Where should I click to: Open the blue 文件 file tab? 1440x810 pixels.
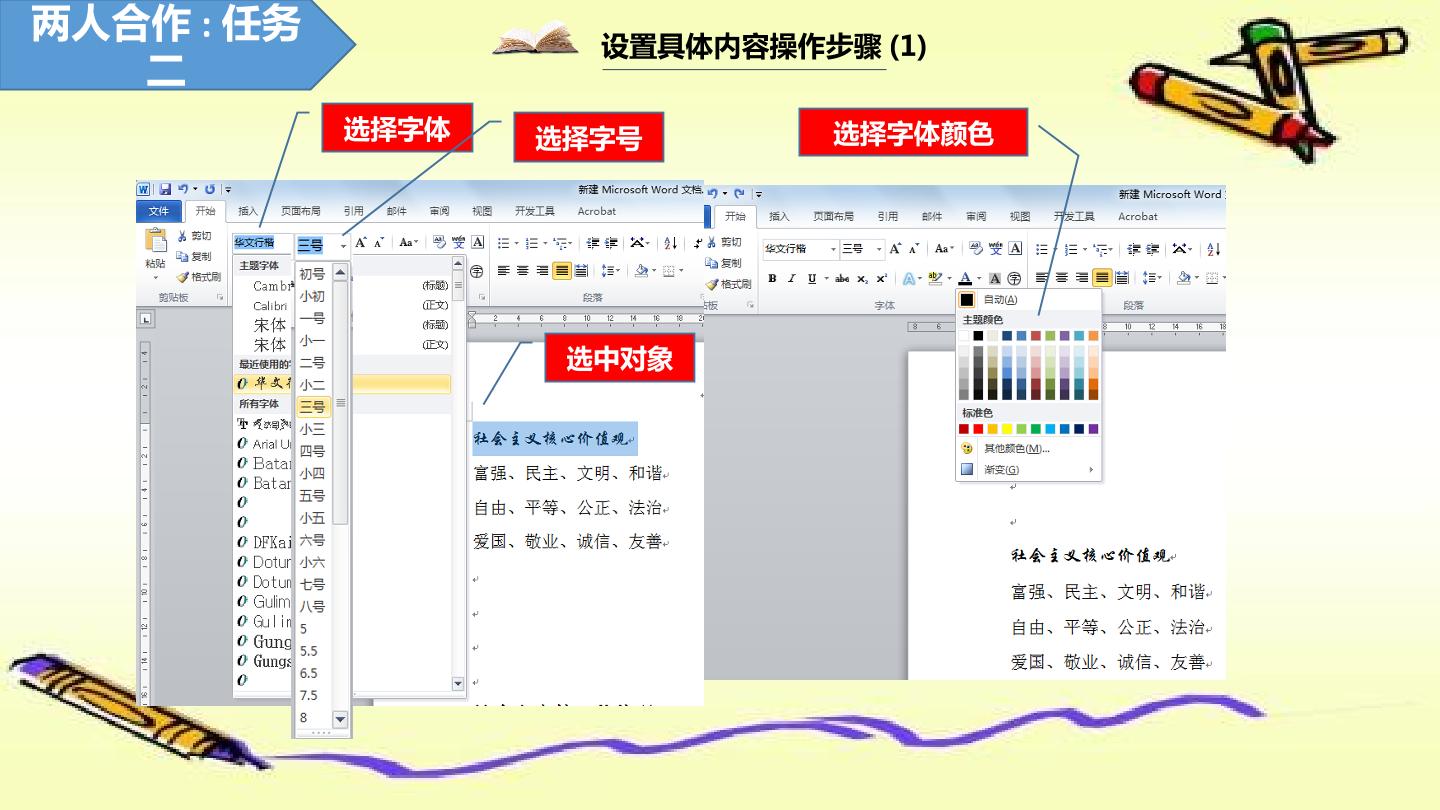(159, 211)
